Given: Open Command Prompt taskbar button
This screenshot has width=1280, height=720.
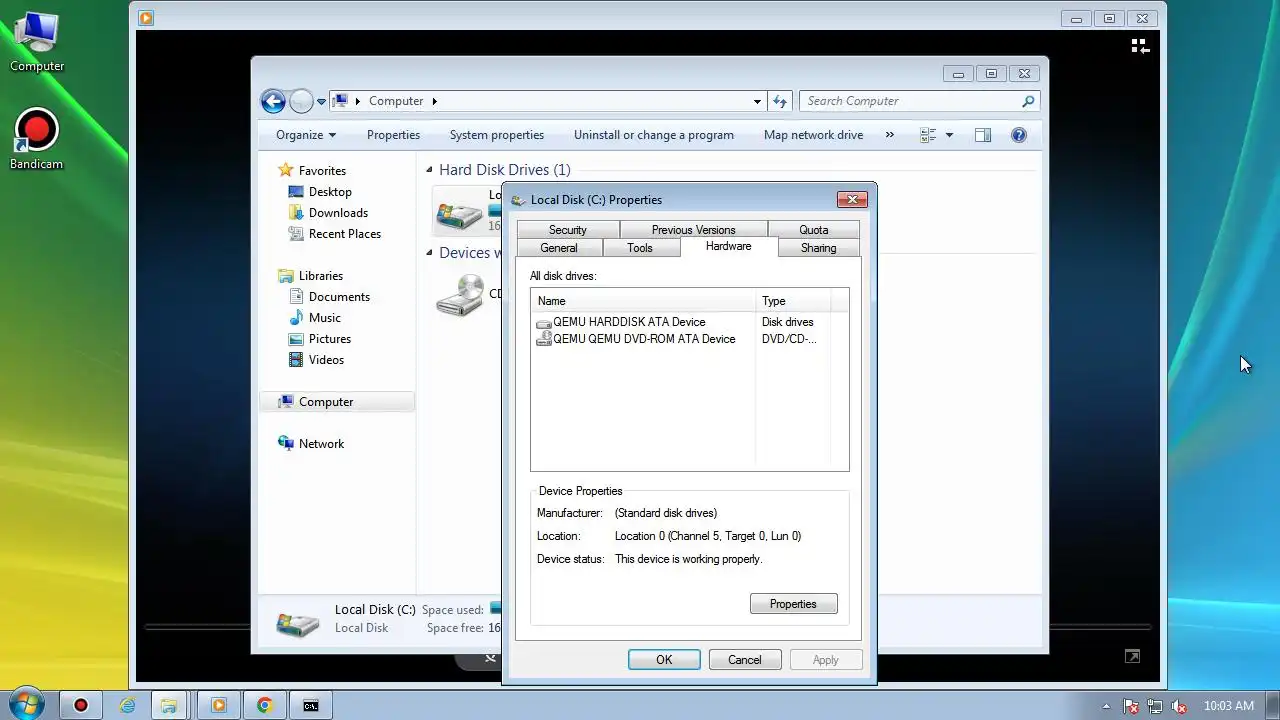Looking at the screenshot, I should [x=311, y=705].
